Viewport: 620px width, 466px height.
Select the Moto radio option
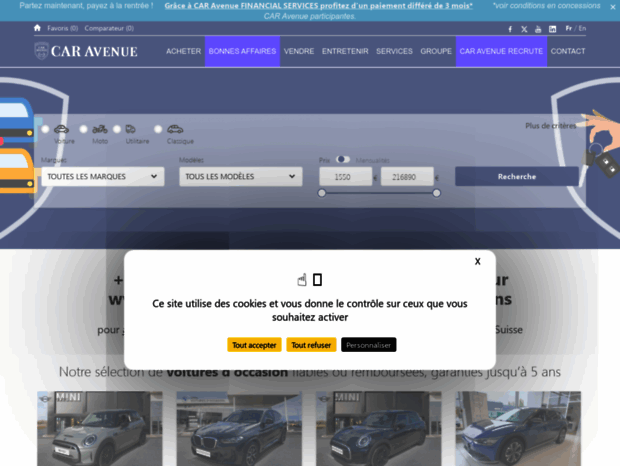[83, 129]
